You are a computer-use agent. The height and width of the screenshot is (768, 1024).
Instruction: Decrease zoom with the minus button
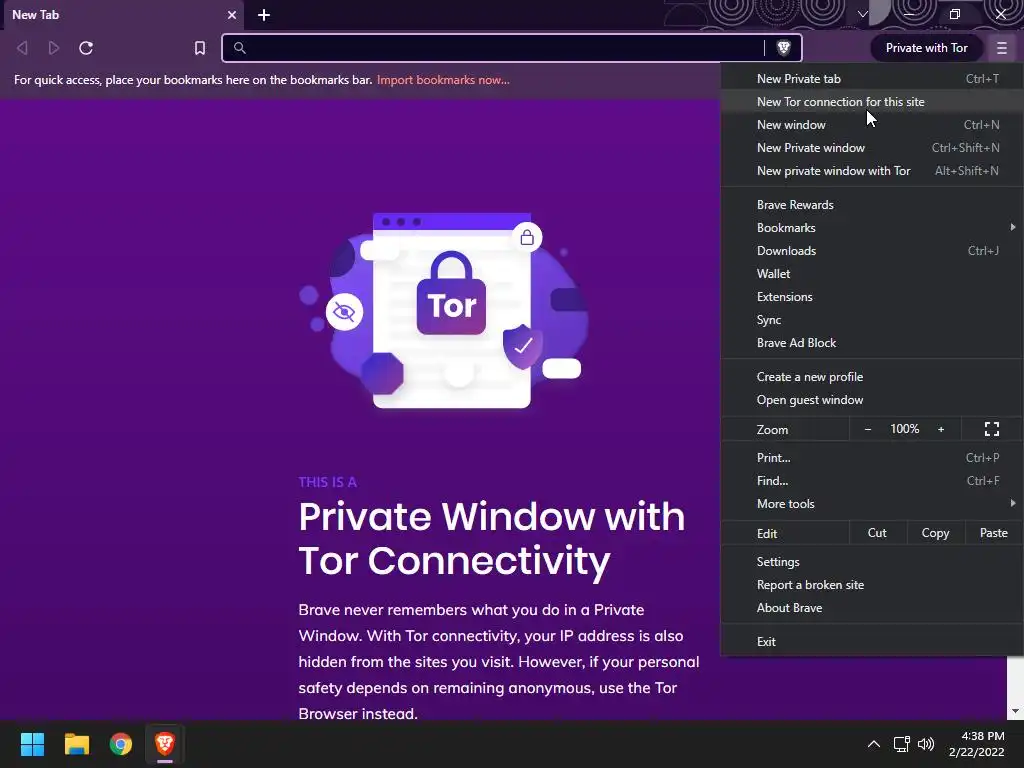click(868, 429)
